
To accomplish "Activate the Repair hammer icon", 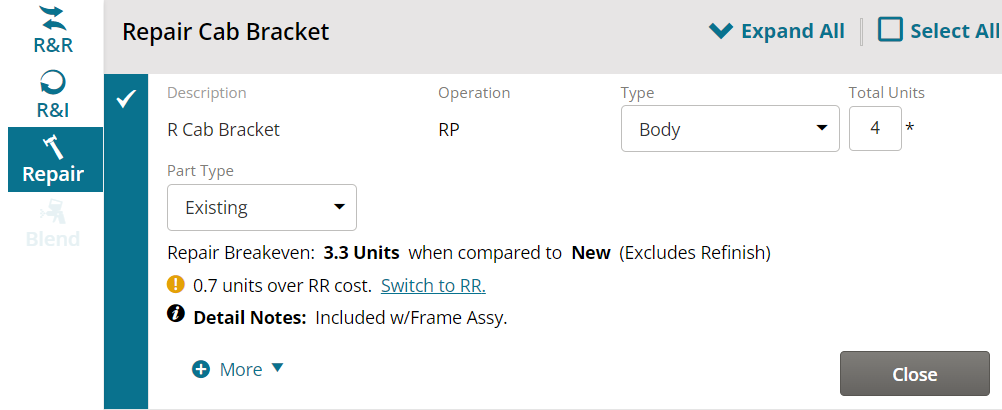I will 53,147.
